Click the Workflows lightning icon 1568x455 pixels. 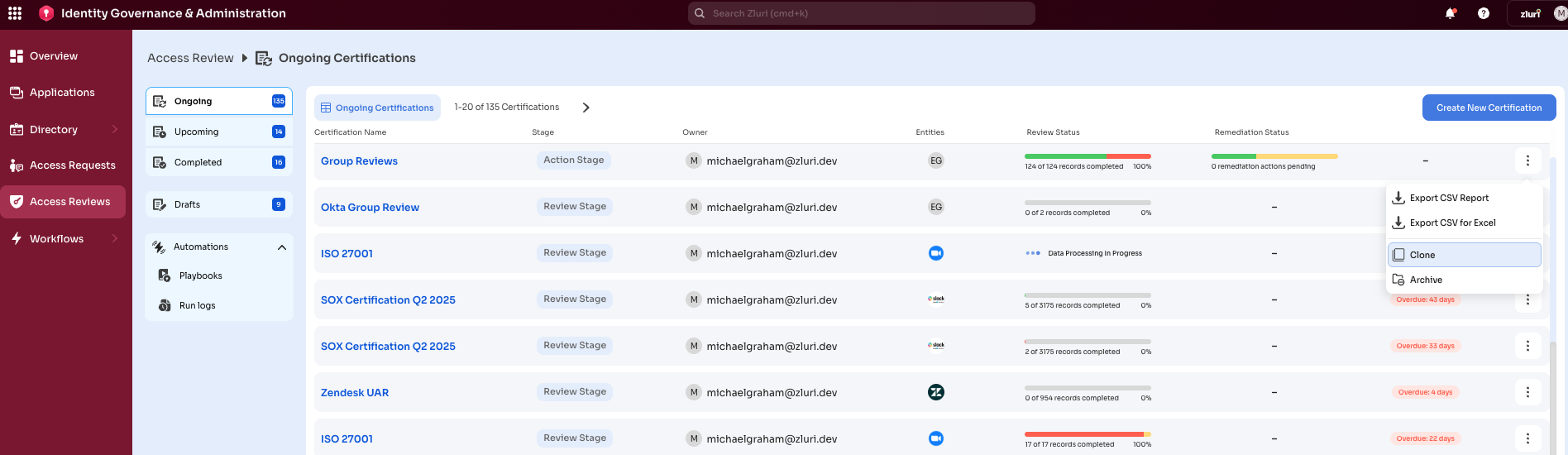(17, 238)
